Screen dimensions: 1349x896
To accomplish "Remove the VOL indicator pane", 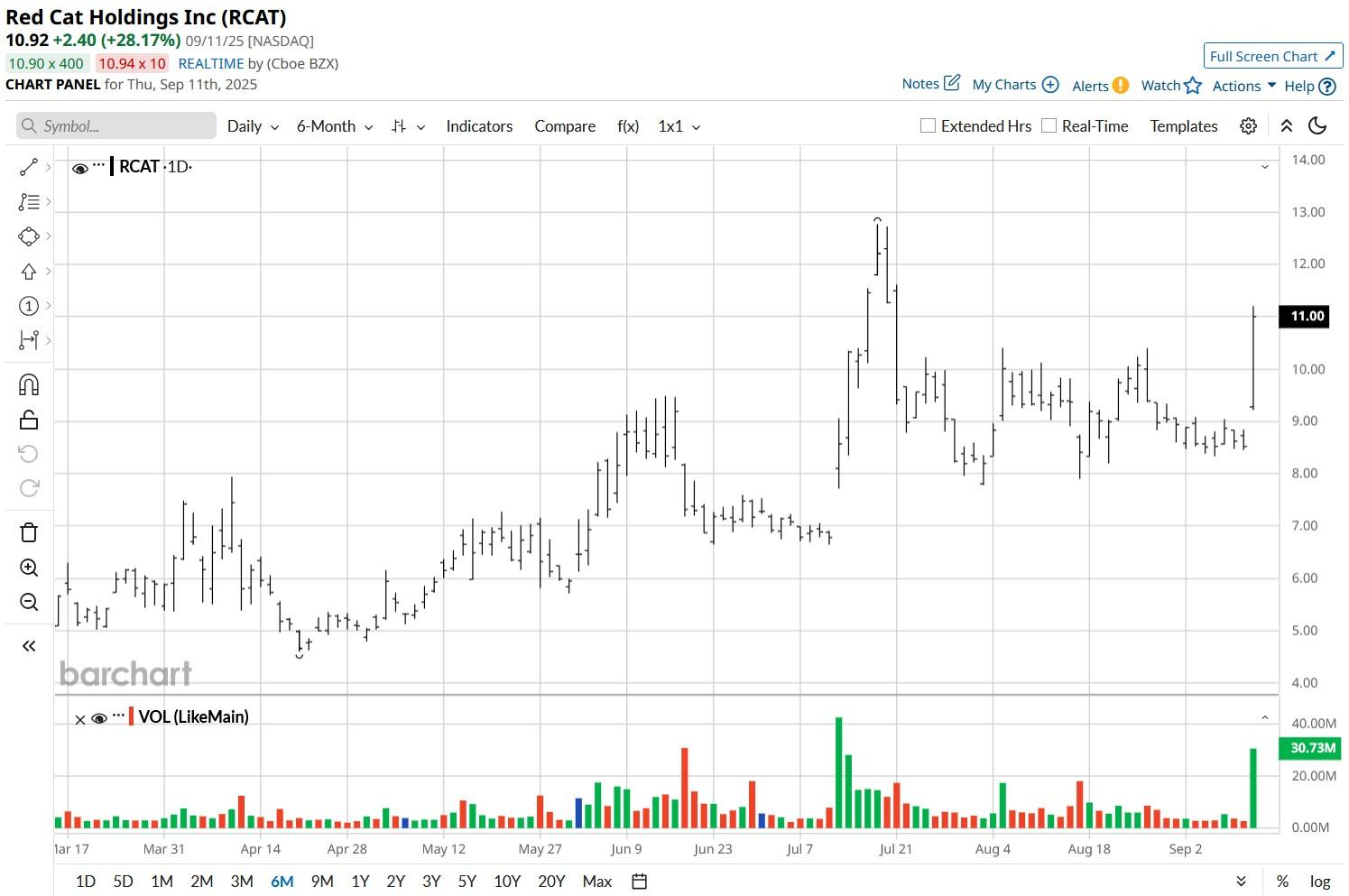I will (80, 719).
